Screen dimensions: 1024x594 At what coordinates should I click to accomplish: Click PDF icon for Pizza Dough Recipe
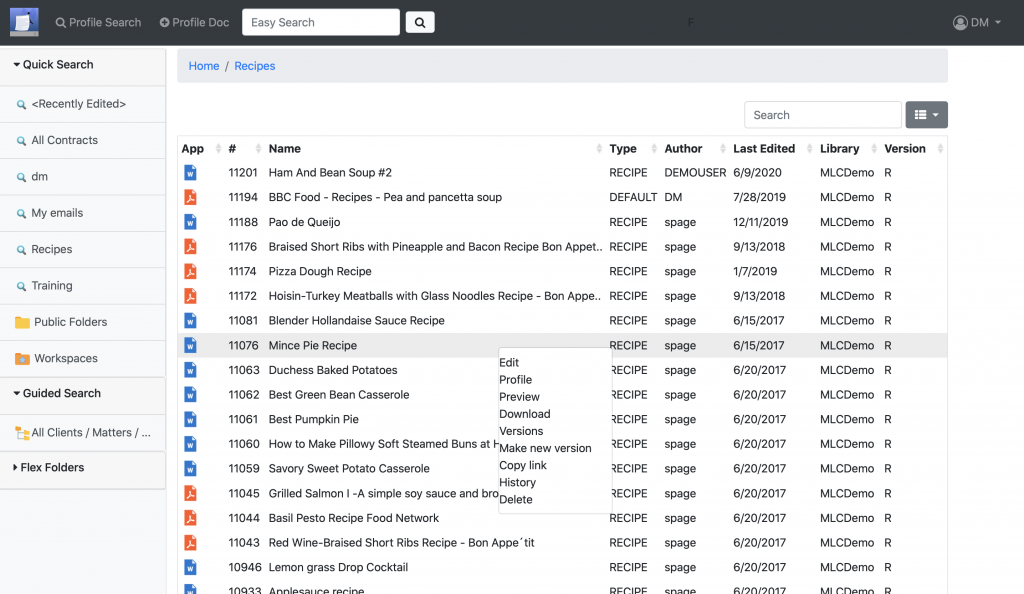click(190, 271)
